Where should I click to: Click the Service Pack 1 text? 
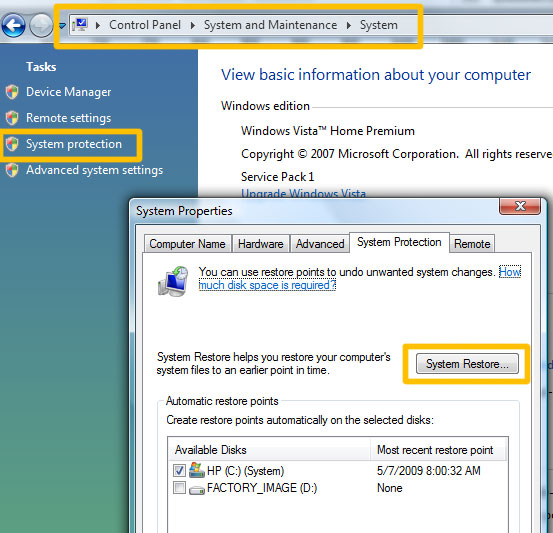(277, 177)
